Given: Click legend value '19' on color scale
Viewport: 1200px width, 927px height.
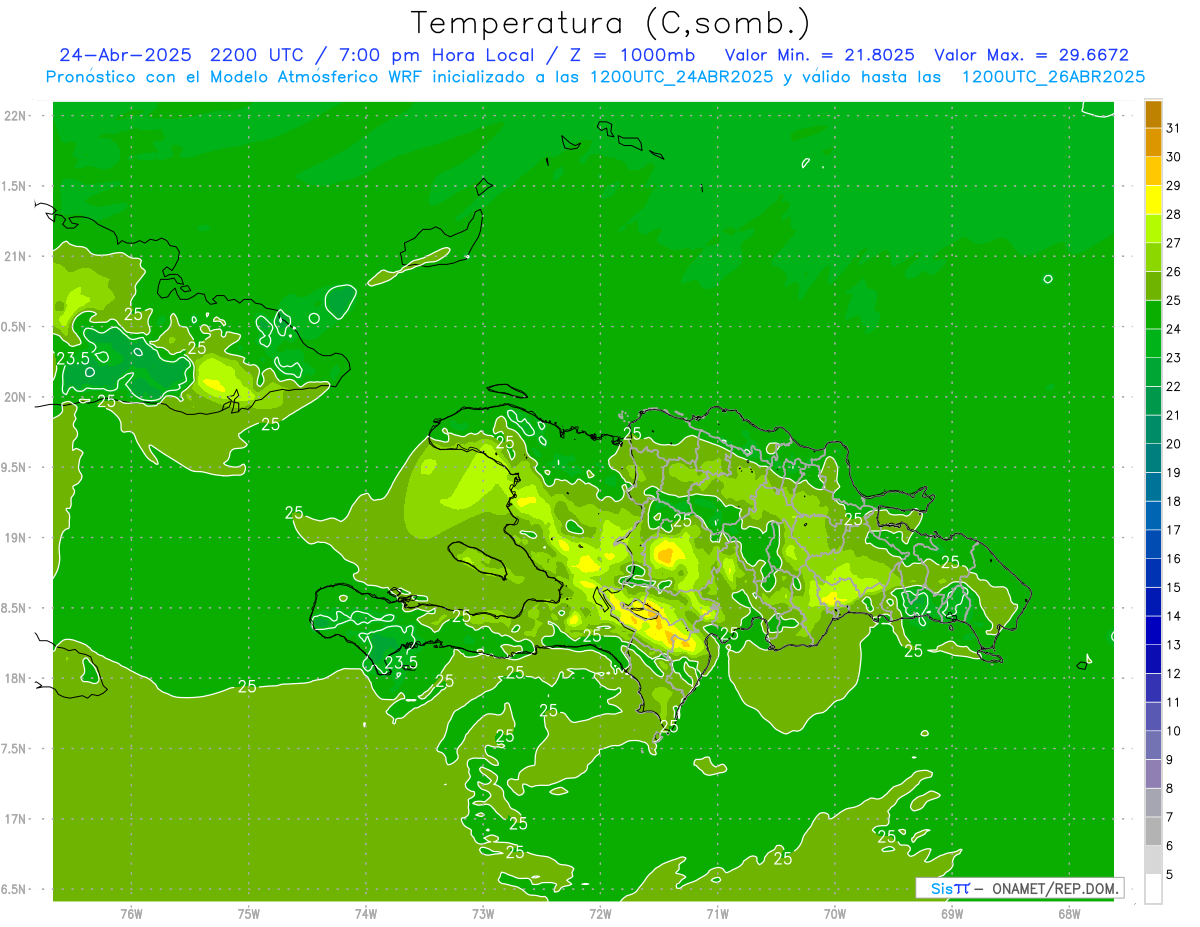Looking at the screenshot, I should (1174, 472).
